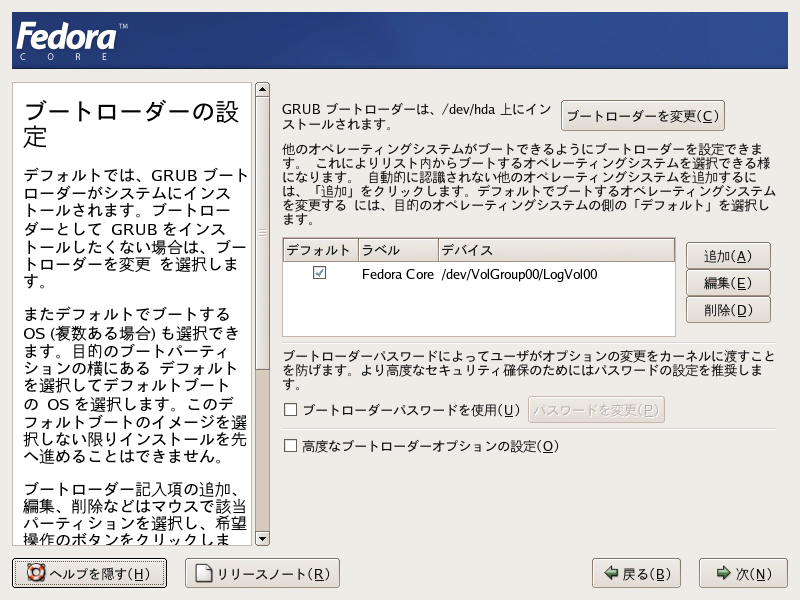
Task: Click the disabled パスワードを変更(P) button
Action: pyautogui.click(x=596, y=410)
